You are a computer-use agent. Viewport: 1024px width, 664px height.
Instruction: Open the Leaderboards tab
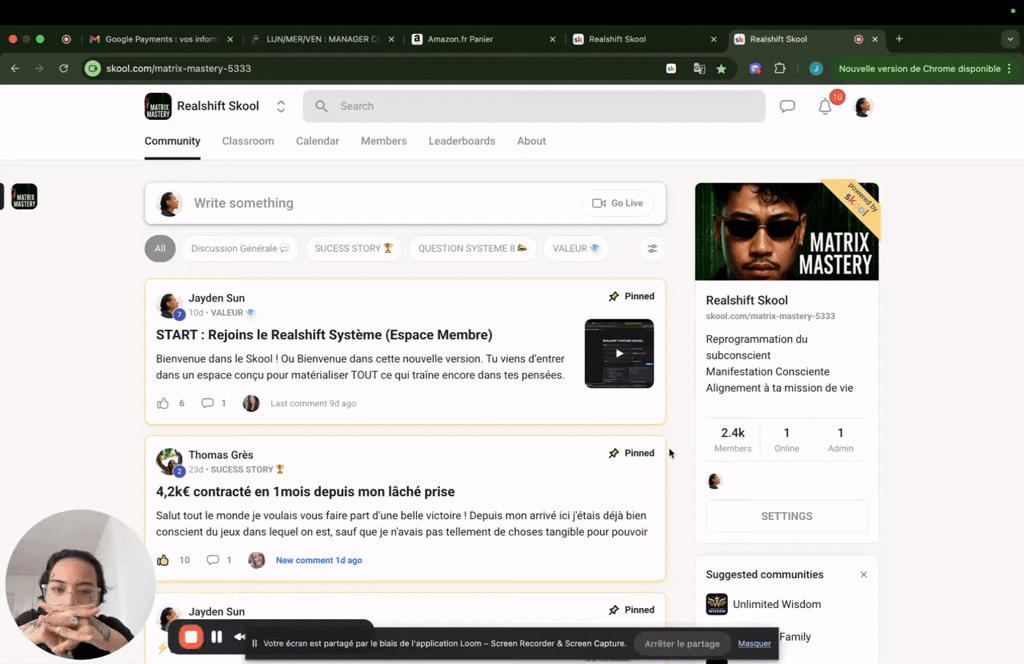click(x=462, y=141)
